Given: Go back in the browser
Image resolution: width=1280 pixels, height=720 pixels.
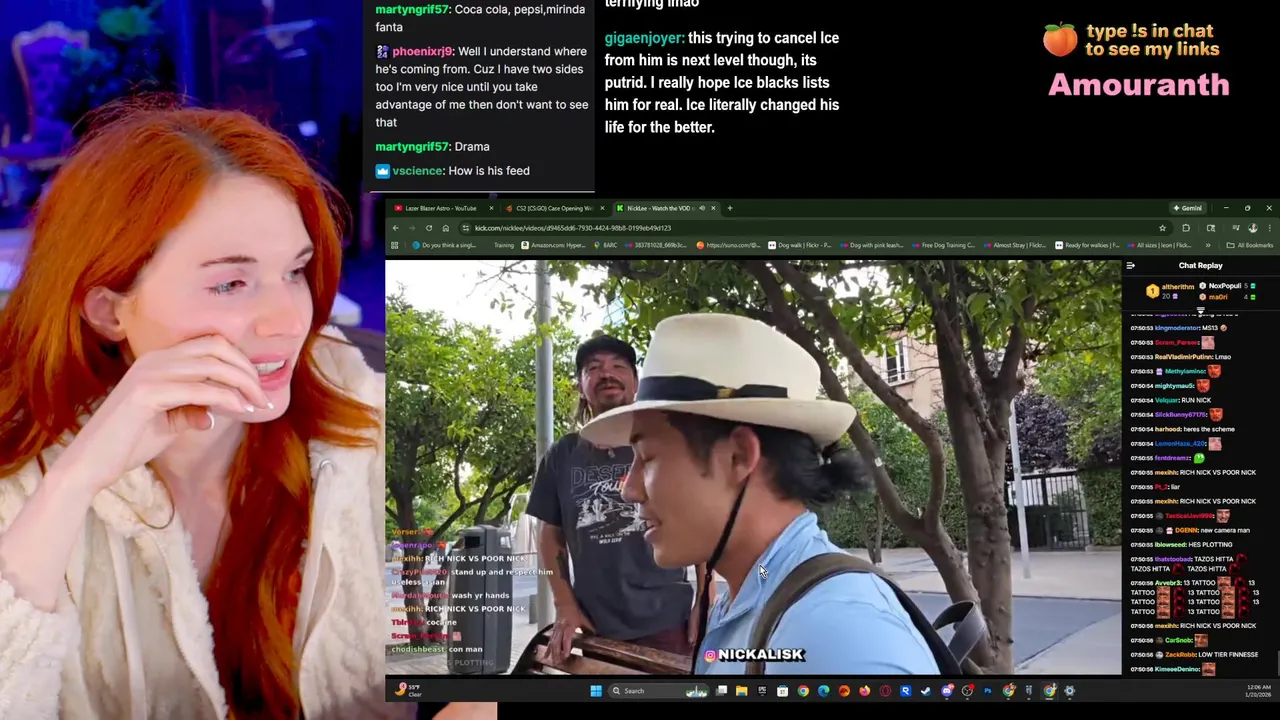Looking at the screenshot, I should tap(396, 228).
